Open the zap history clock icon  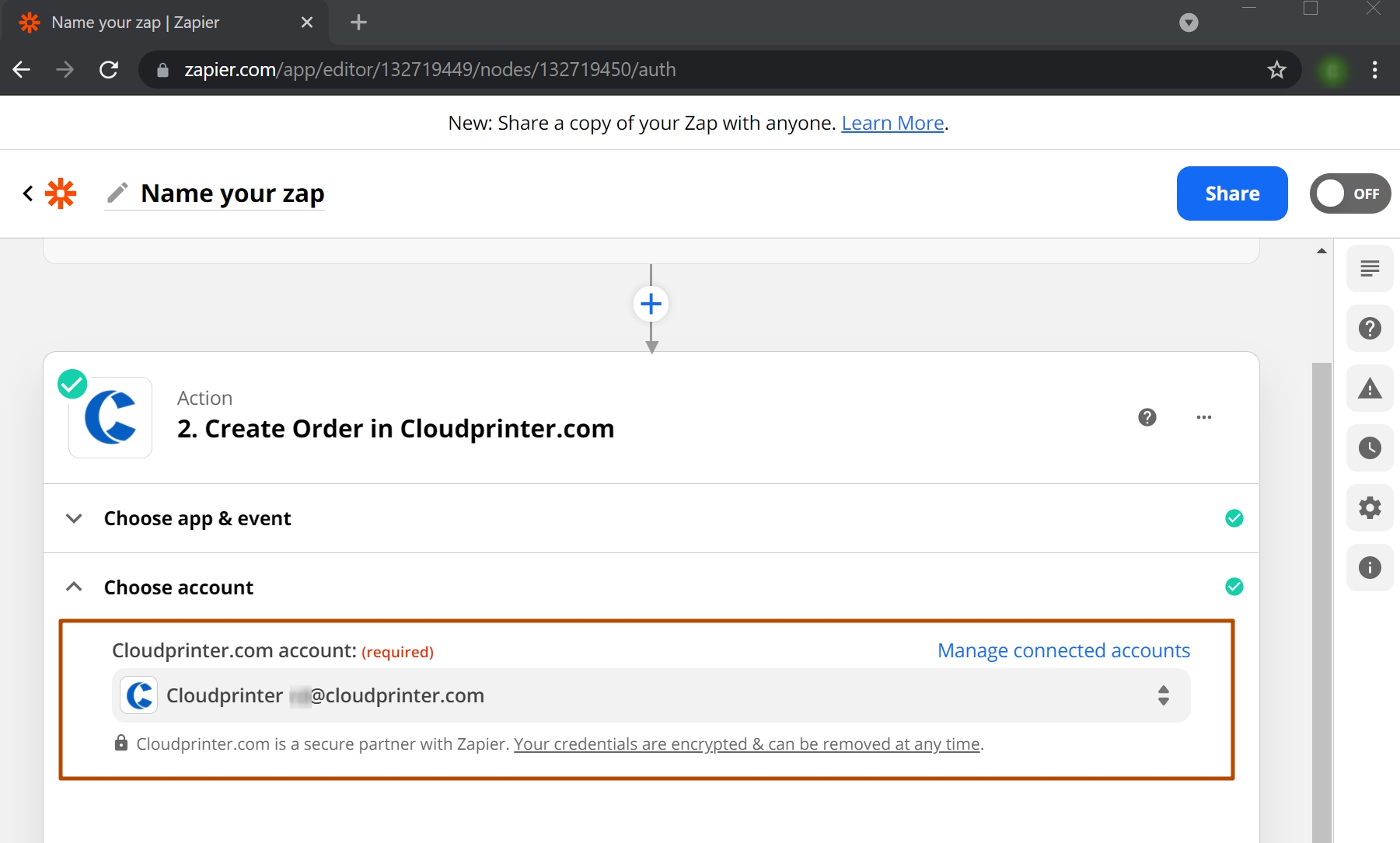pyautogui.click(x=1370, y=448)
